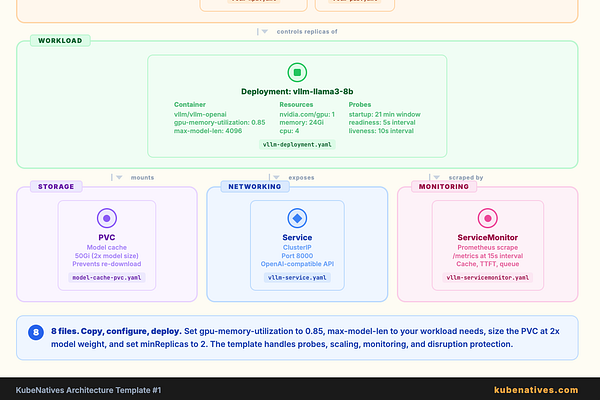Click the purple PVC circle icon
The height and width of the screenshot is (400, 600).
[107, 218]
